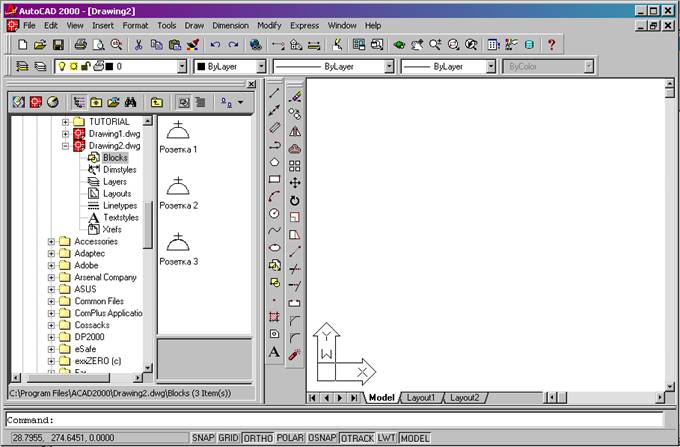This screenshot has height=447, width=680.
Task: Open the layer list dropdown
Action: 182,67
